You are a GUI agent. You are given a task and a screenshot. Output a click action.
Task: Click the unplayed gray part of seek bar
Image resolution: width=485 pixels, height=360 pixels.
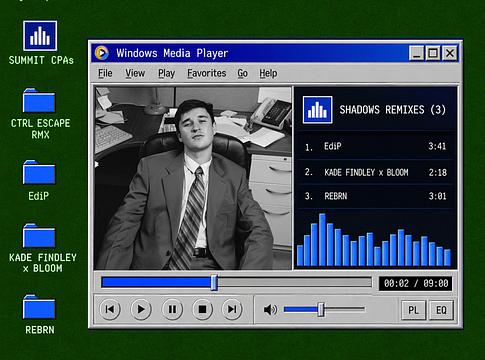tap(295, 283)
